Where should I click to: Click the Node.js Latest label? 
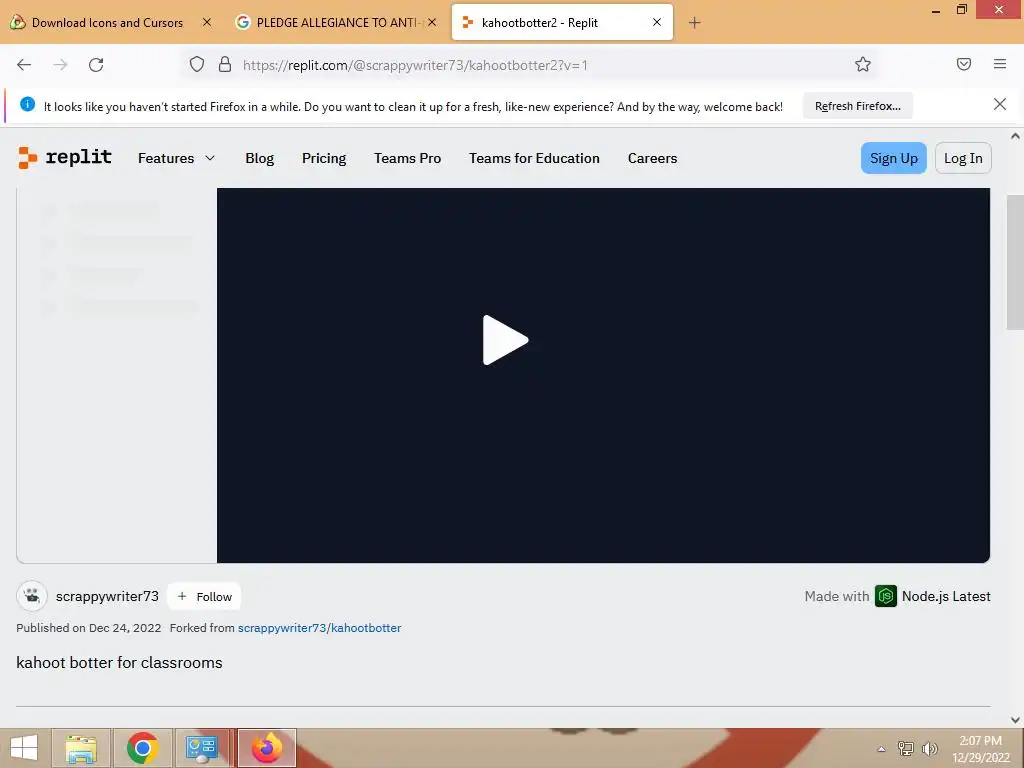(x=946, y=596)
